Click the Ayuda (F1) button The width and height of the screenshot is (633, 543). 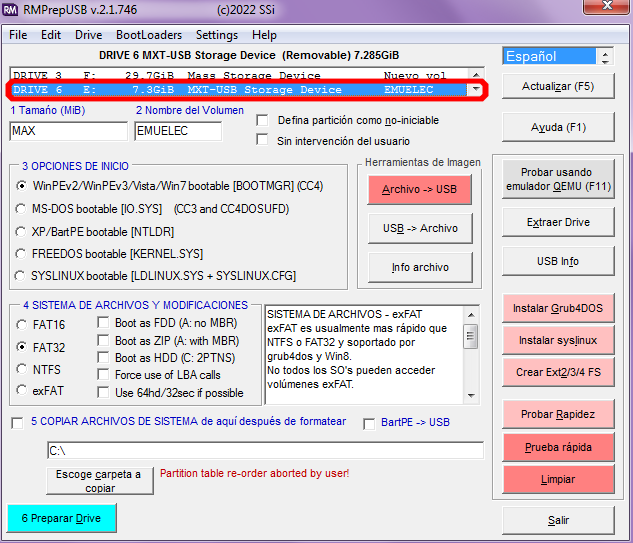pos(558,127)
